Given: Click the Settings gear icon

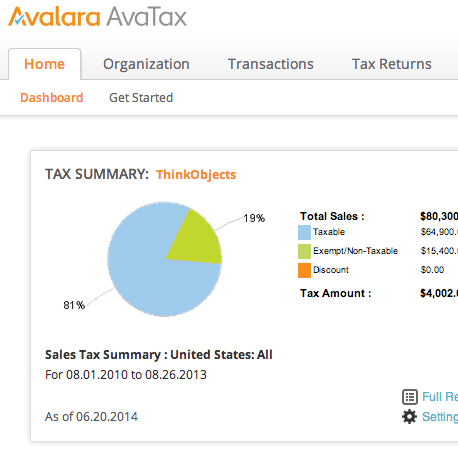Looking at the screenshot, I should coord(409,417).
